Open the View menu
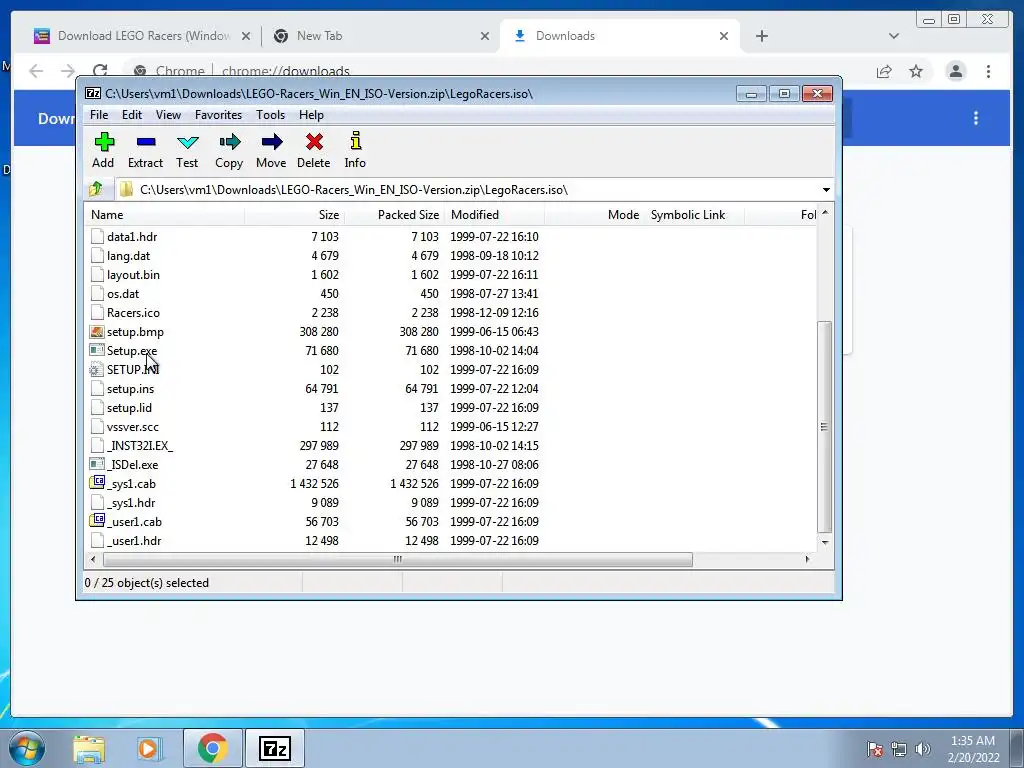This screenshot has height=768, width=1024. (x=168, y=115)
